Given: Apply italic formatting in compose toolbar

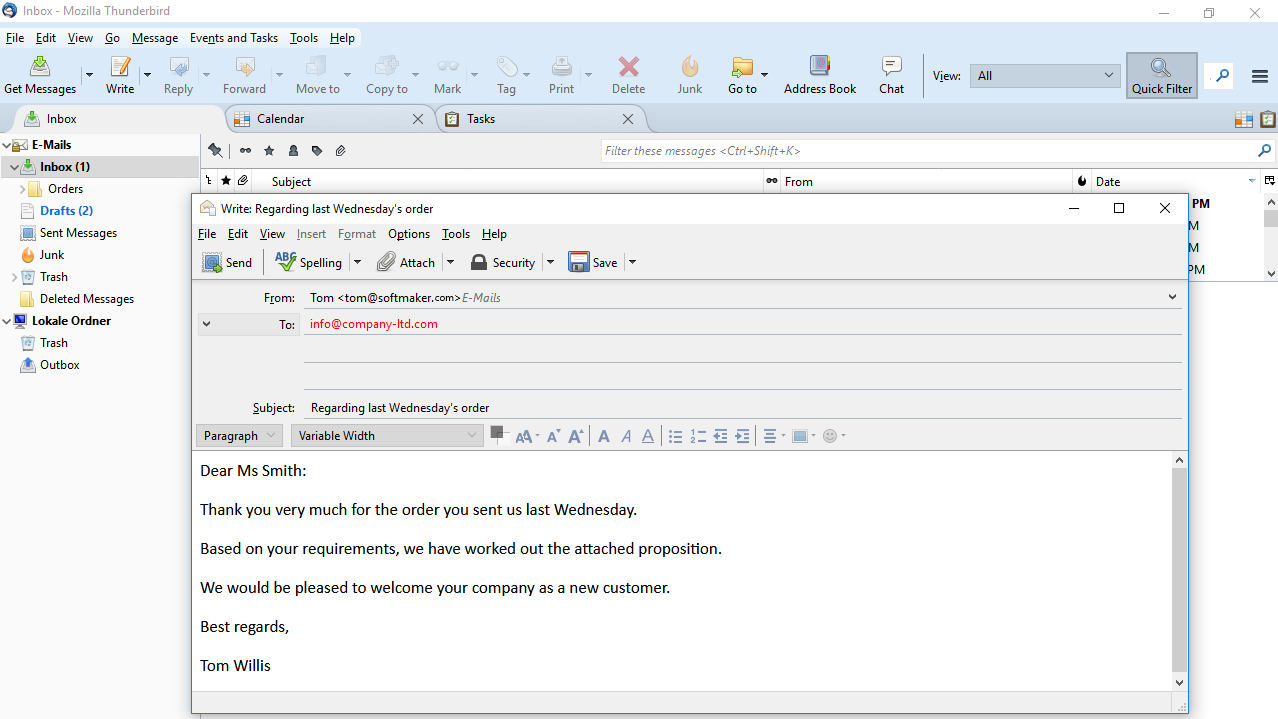Looking at the screenshot, I should tap(626, 436).
